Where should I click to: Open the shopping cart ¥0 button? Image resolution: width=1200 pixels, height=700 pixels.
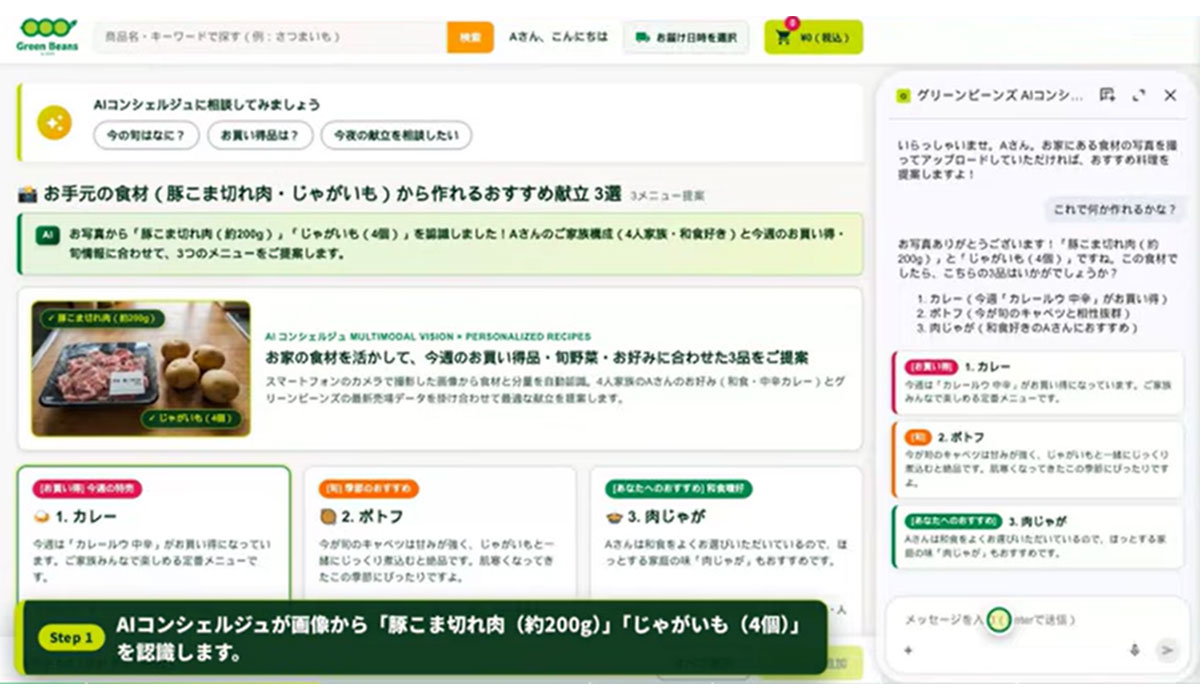pyautogui.click(x=813, y=37)
